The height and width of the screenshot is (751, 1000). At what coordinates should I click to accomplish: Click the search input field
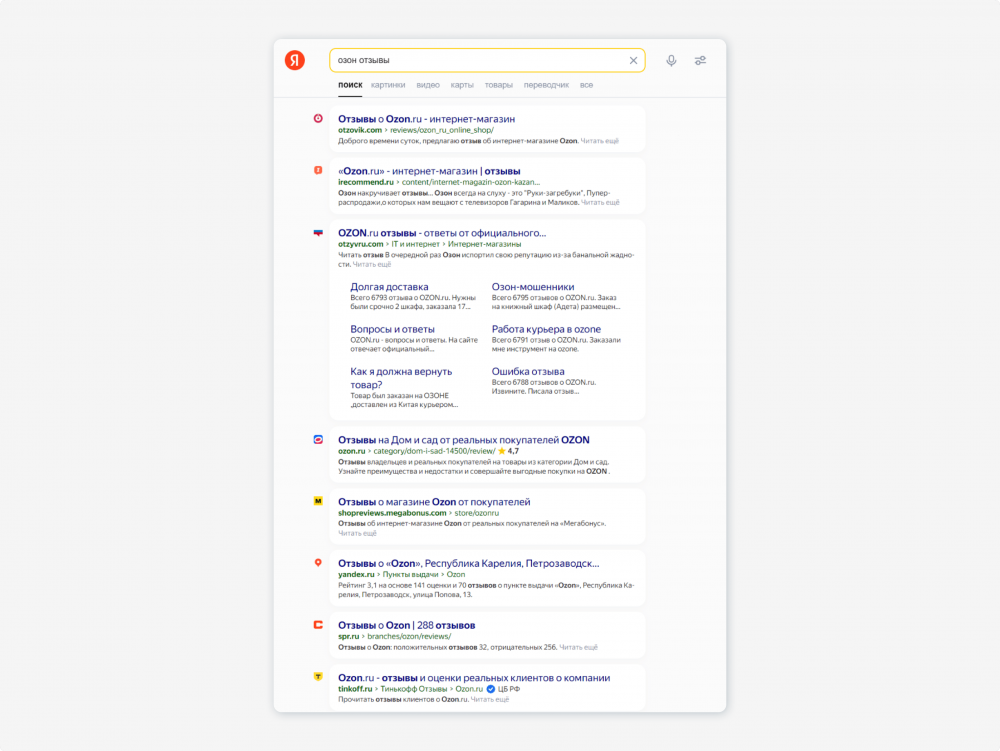pyautogui.click(x=475, y=61)
